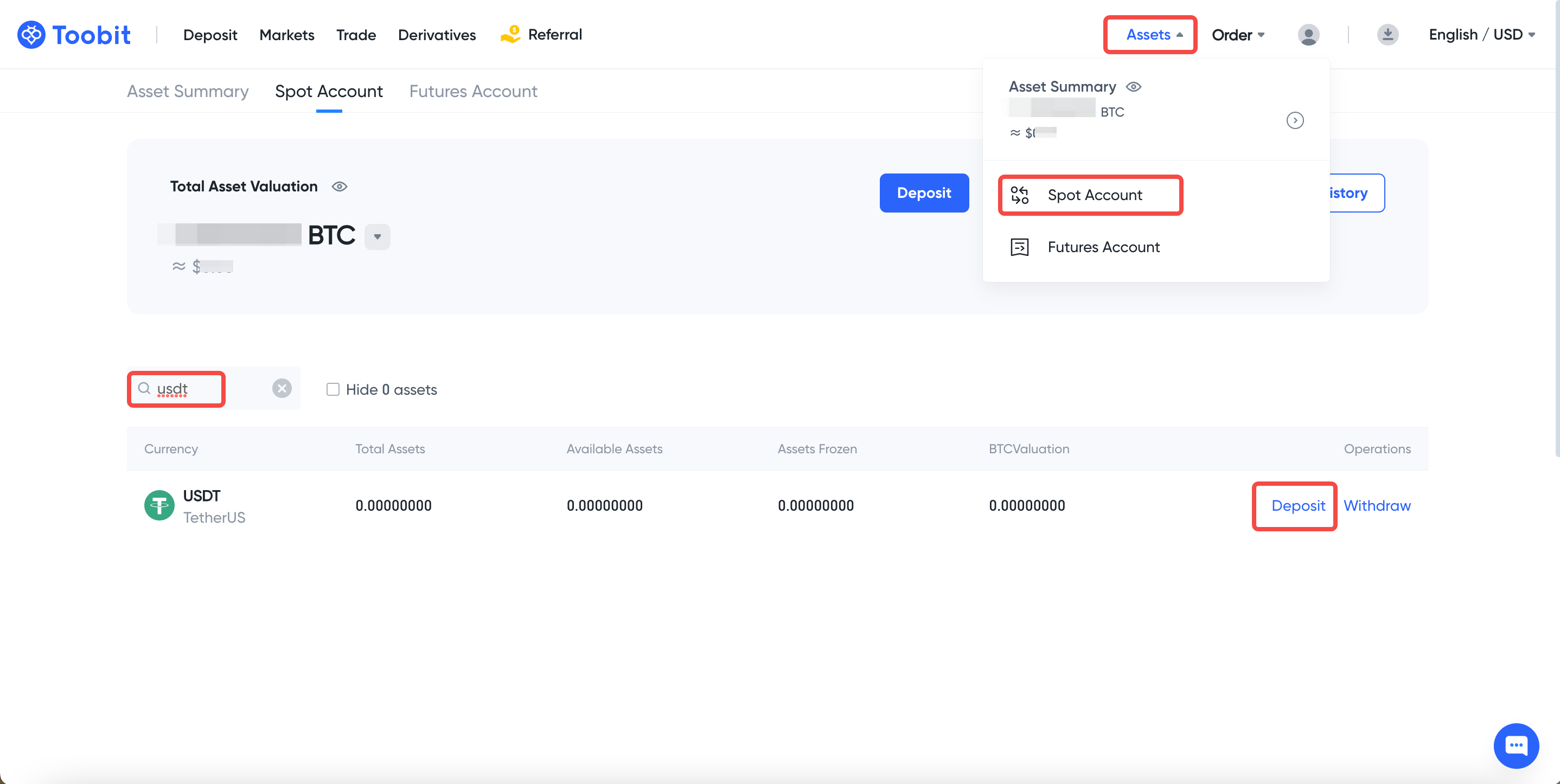Toggle eye icon in Asset Summary dropdown
This screenshot has width=1560, height=784.
point(1133,87)
